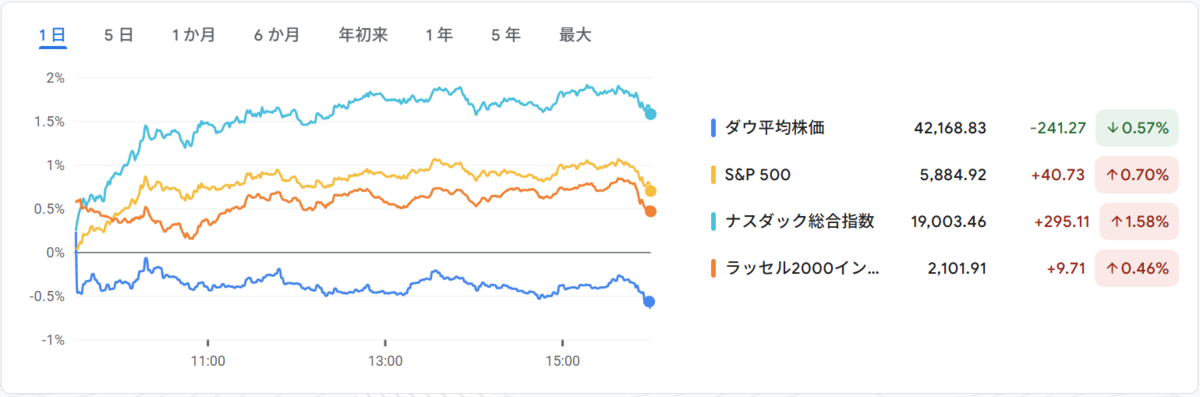Image resolution: width=1200 pixels, height=397 pixels.
Task: Click the cyan Nasdaq line end dot
Action: pos(651,114)
